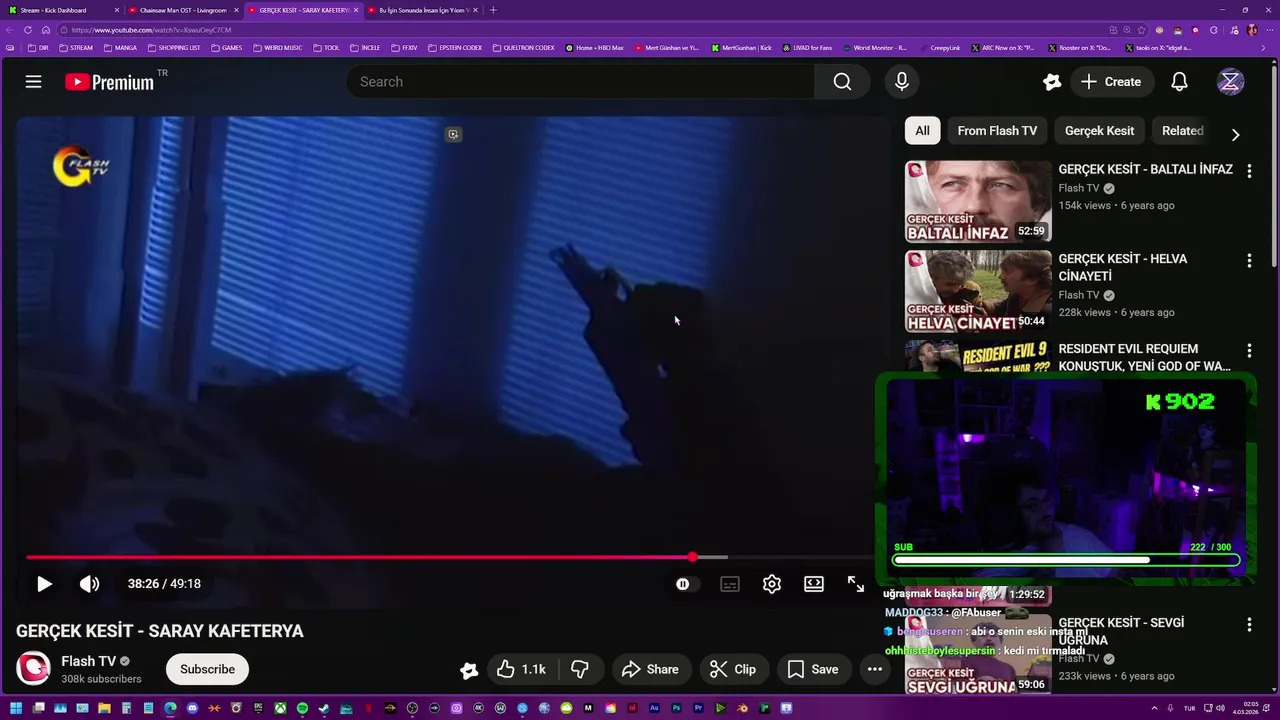This screenshot has width=1280, height=720.
Task: Select the Related chip
Action: point(1182,131)
